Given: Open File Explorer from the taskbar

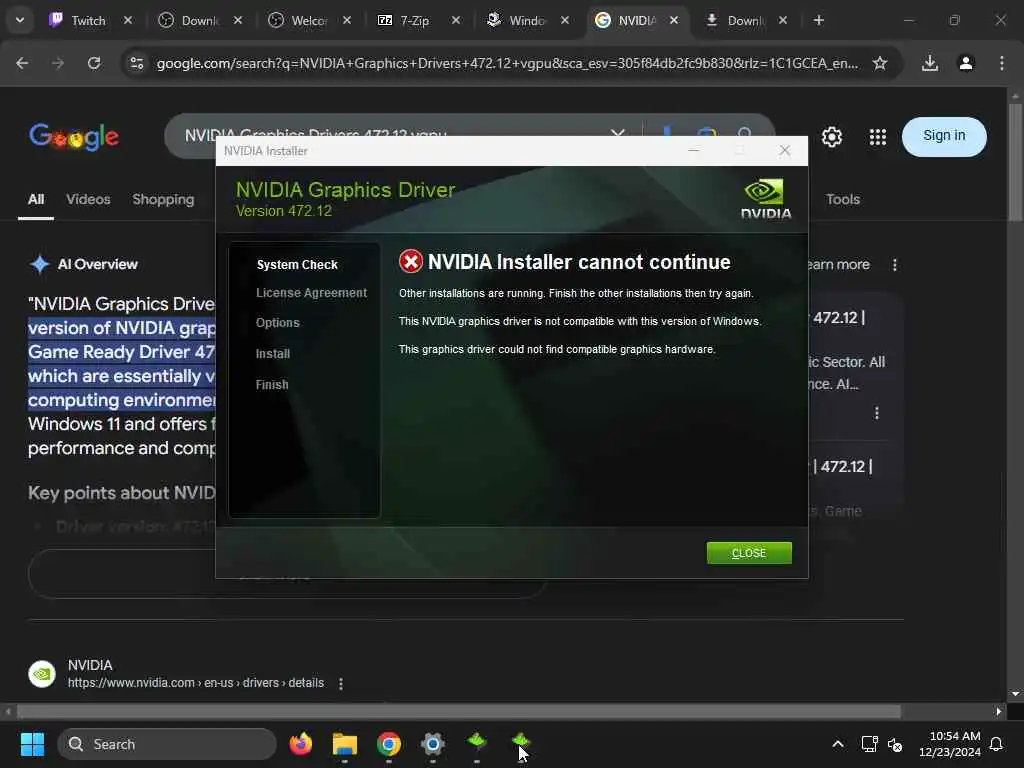Looking at the screenshot, I should [x=345, y=744].
